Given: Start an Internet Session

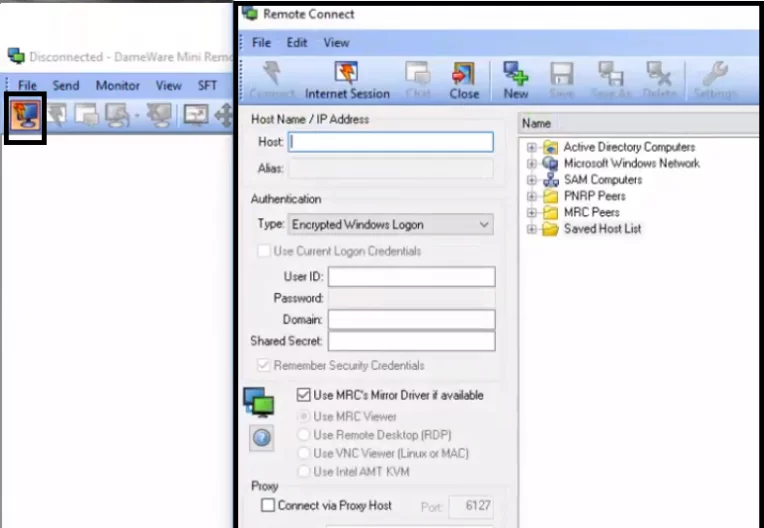Looking at the screenshot, I should coord(347,80).
